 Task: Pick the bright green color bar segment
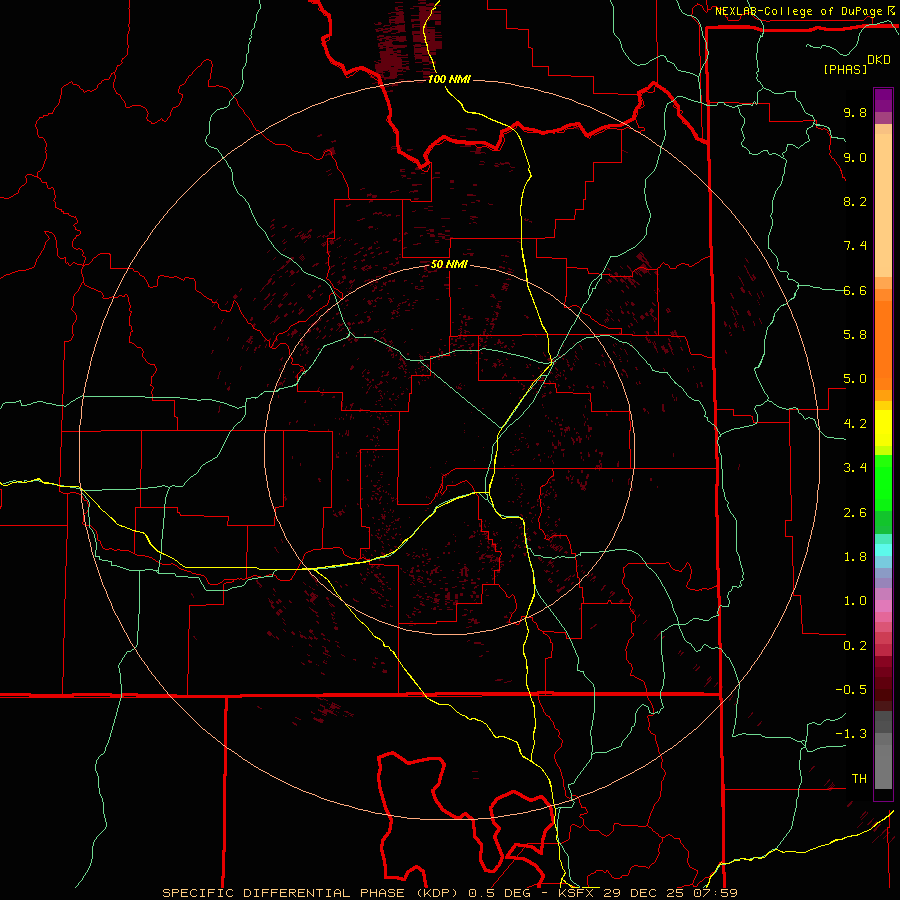pos(883,483)
